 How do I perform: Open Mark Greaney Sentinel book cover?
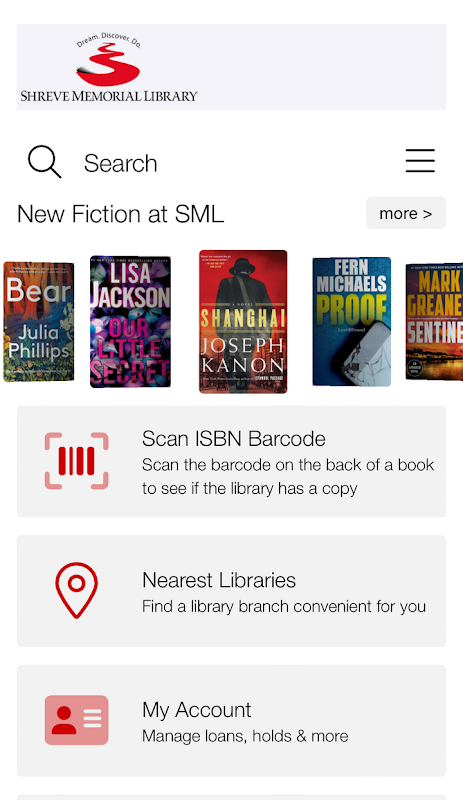pyautogui.click(x=434, y=322)
